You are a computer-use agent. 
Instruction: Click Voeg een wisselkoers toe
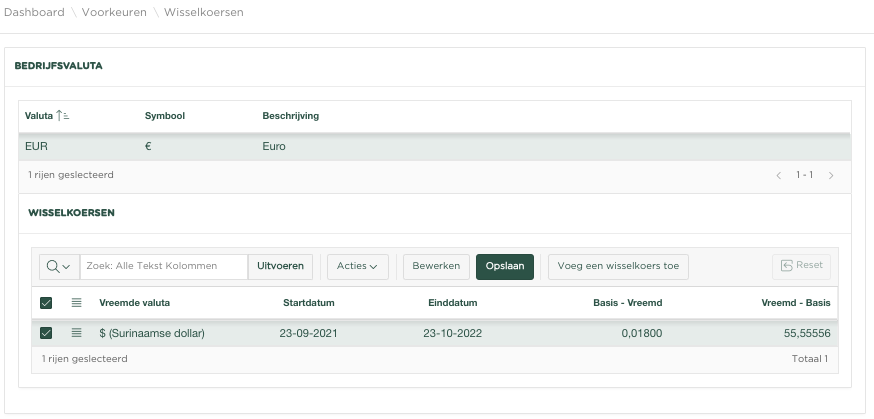tap(618, 266)
